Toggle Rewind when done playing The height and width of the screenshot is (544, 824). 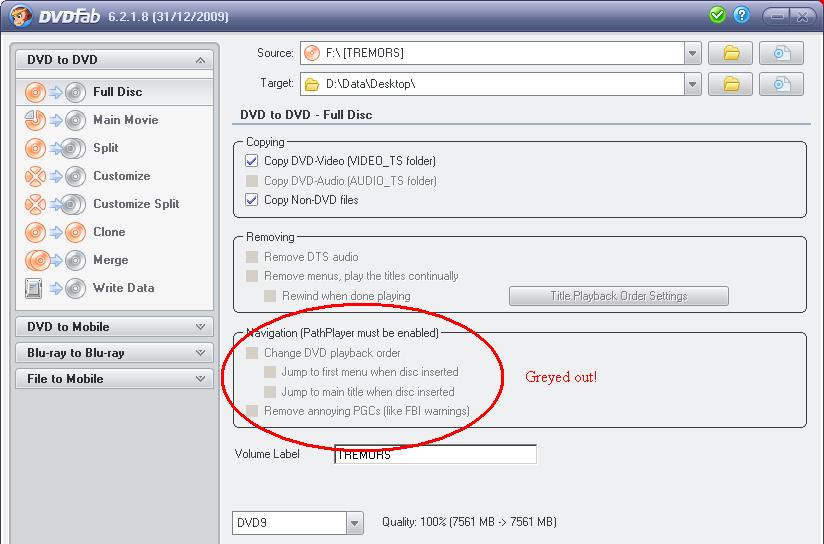click(270, 296)
